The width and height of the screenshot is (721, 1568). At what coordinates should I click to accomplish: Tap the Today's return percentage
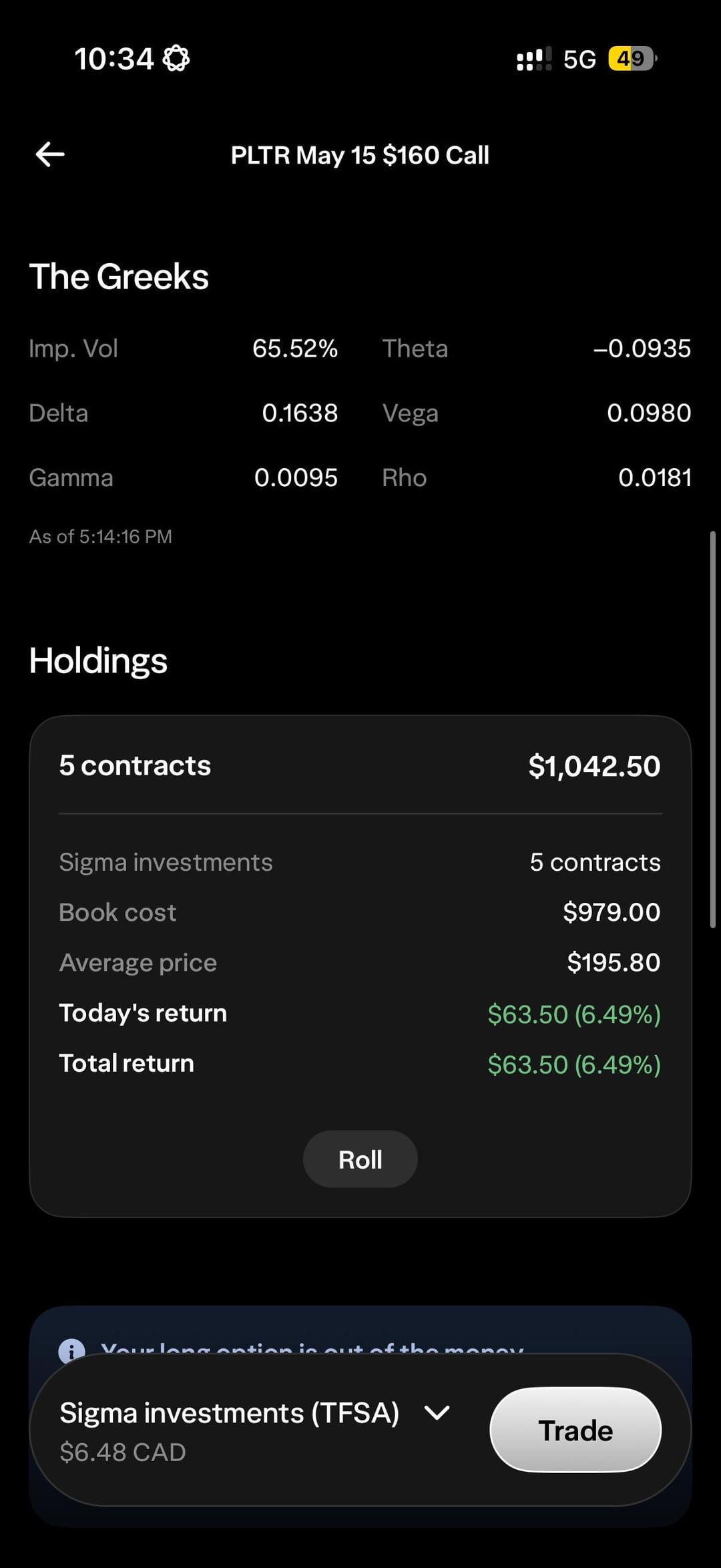coord(618,1014)
